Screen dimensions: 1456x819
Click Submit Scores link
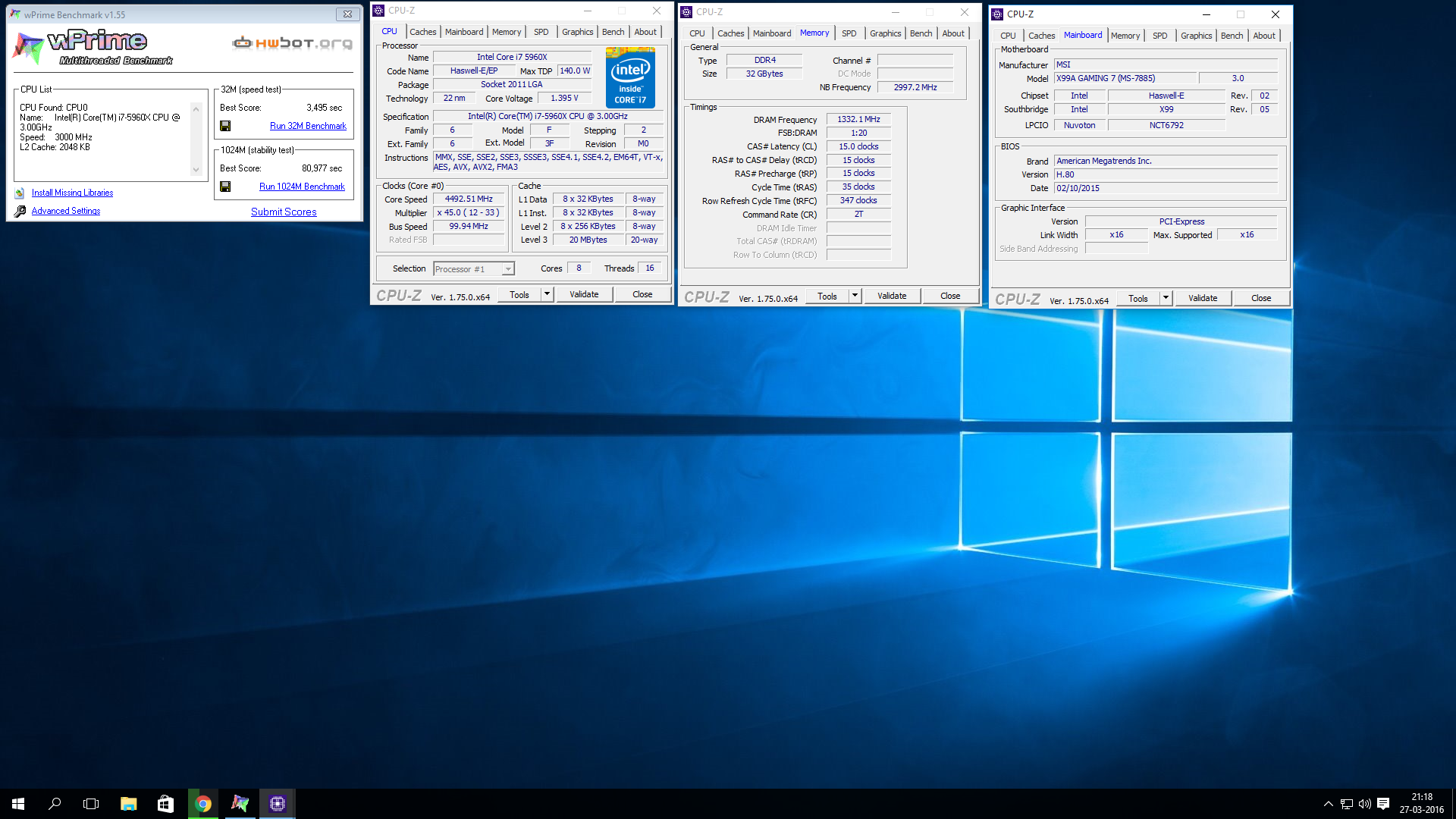coord(284,212)
